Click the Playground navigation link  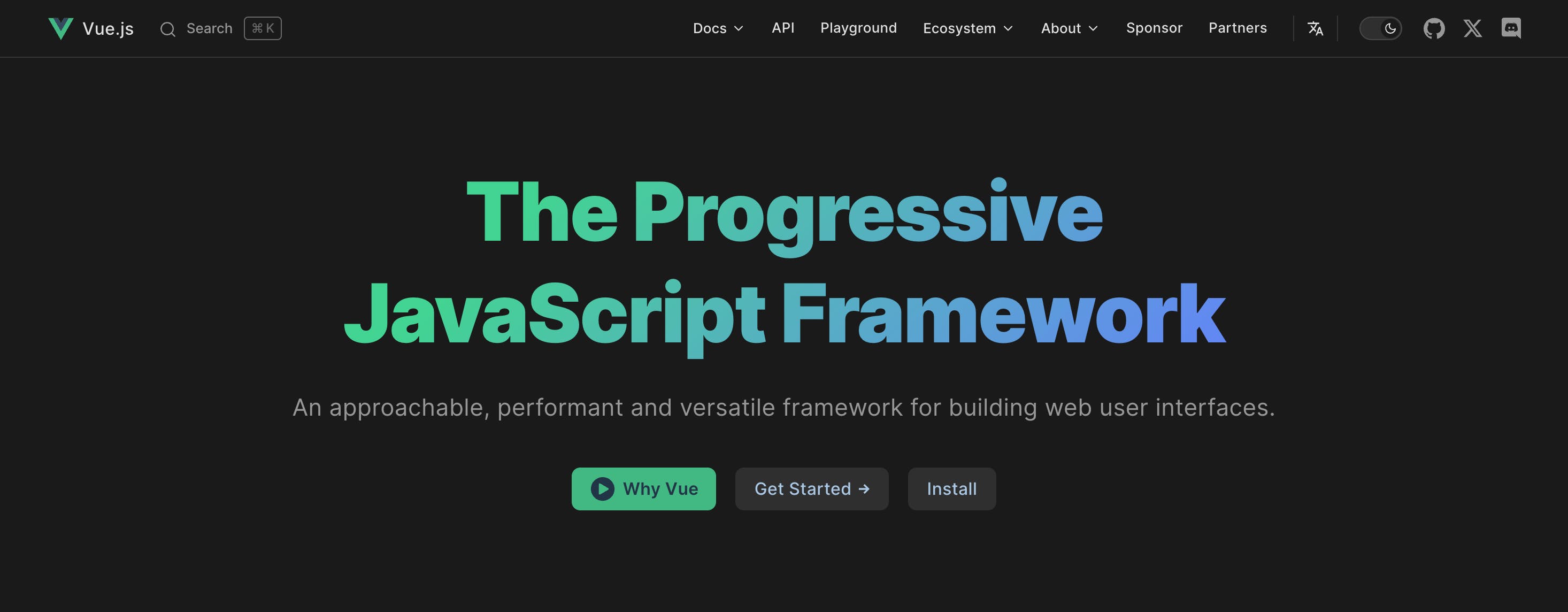point(858,28)
